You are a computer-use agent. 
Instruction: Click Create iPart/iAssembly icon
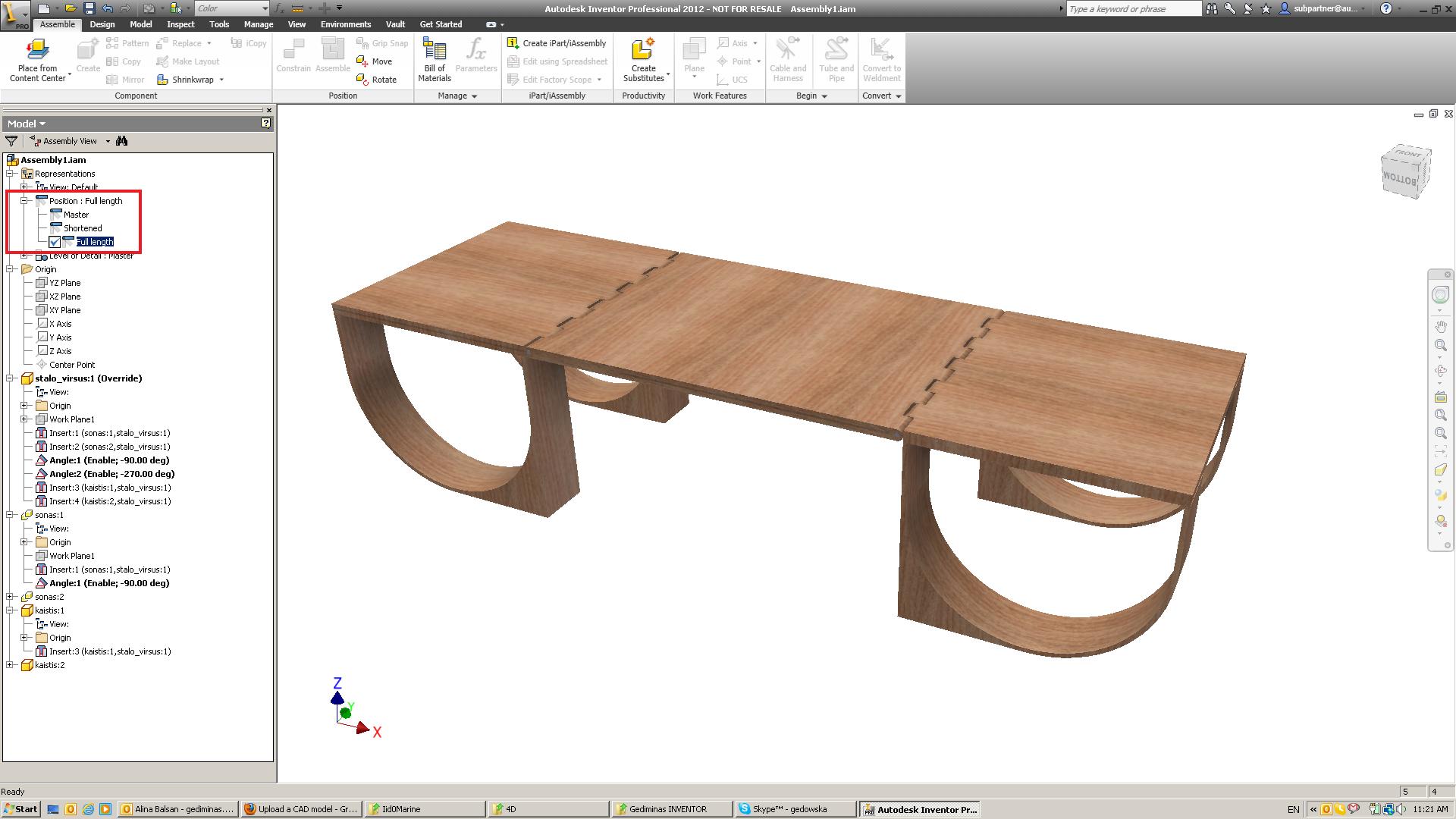click(x=513, y=43)
